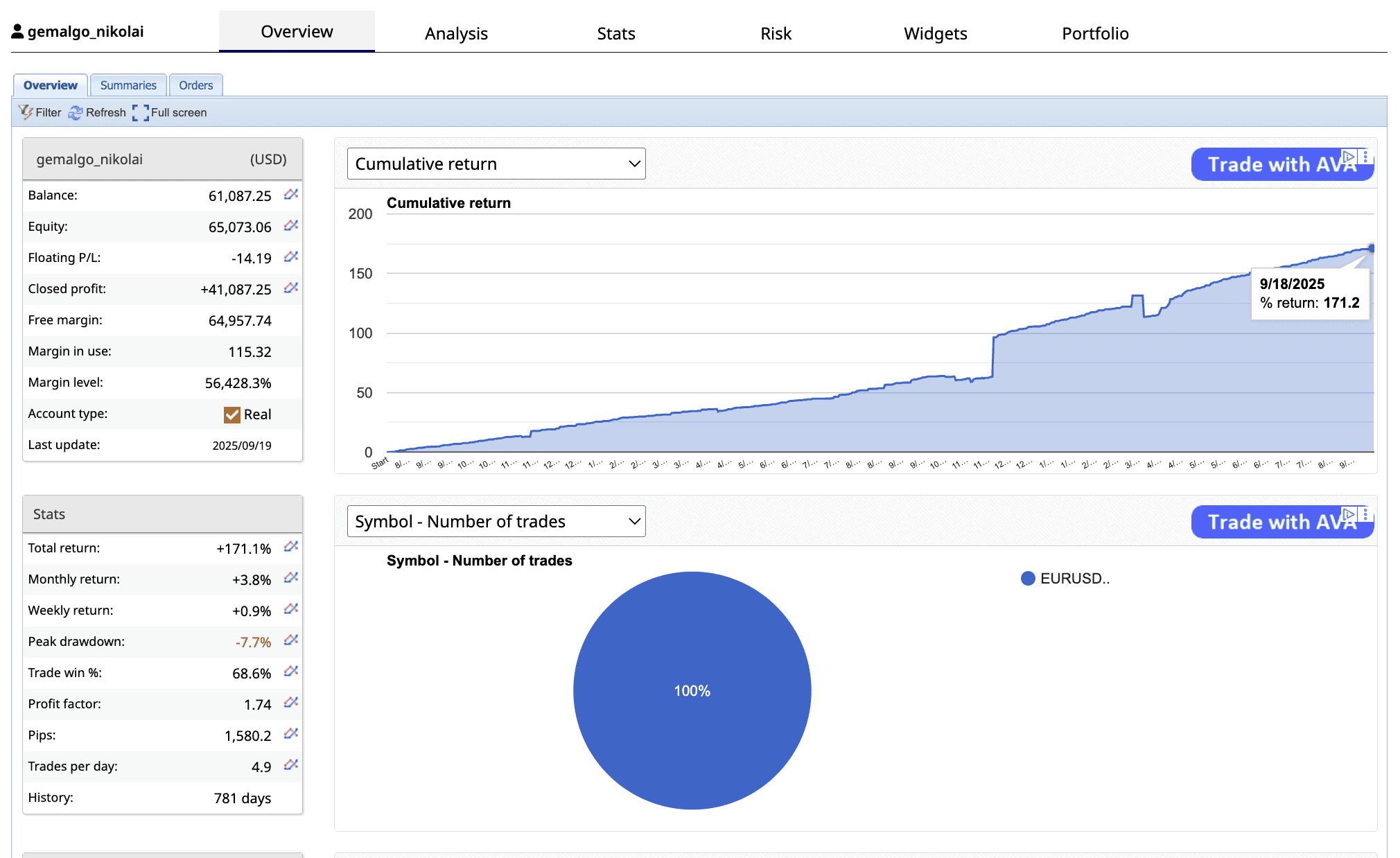Click chart icon next to Closed profit
The height and width of the screenshot is (858, 1400).
coord(291,288)
